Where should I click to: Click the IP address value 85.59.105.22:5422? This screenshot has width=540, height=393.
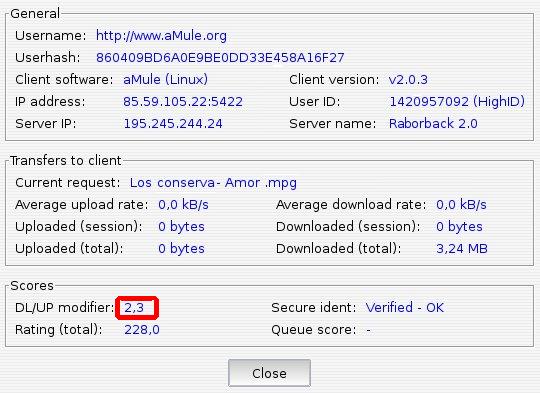tap(183, 102)
